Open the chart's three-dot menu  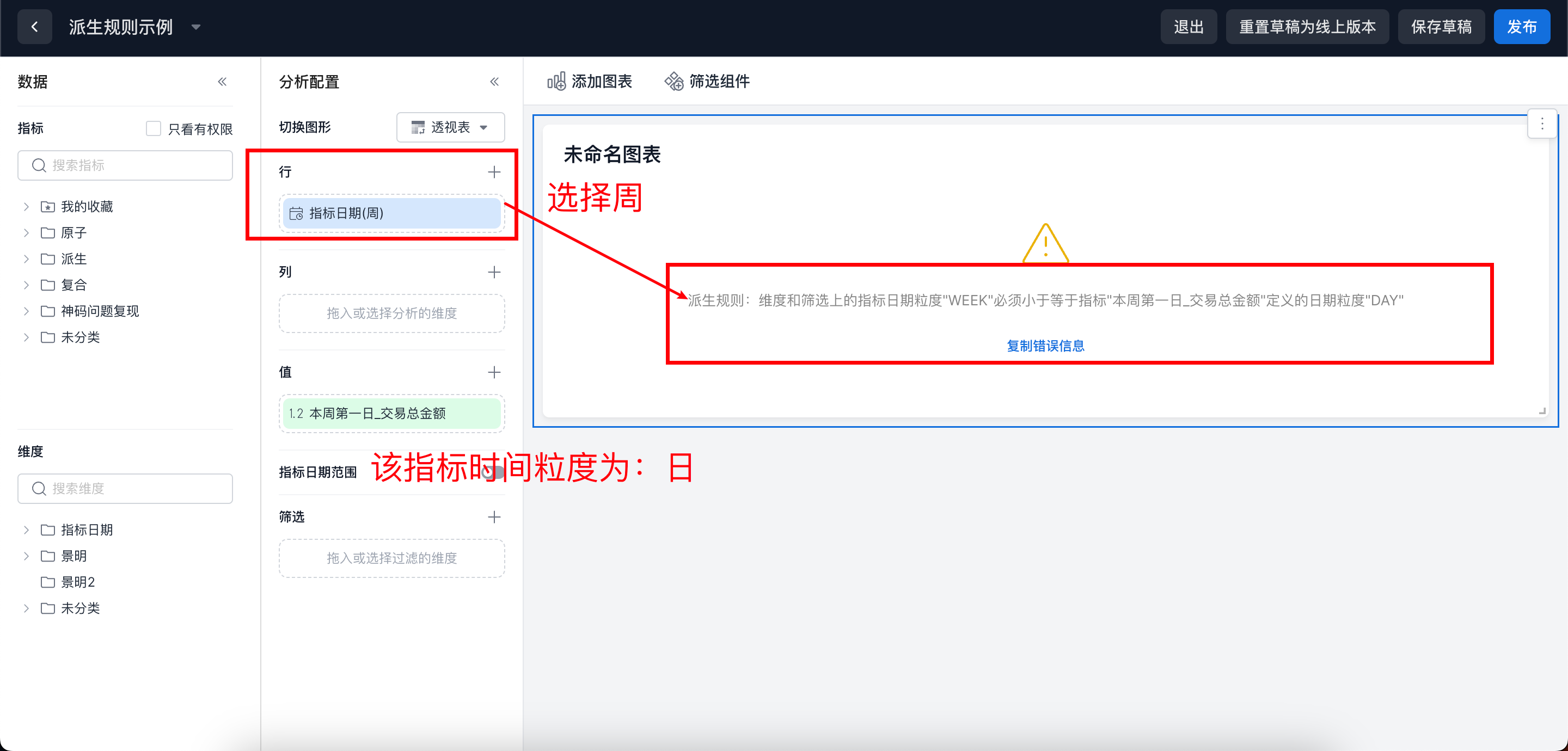[x=1542, y=124]
